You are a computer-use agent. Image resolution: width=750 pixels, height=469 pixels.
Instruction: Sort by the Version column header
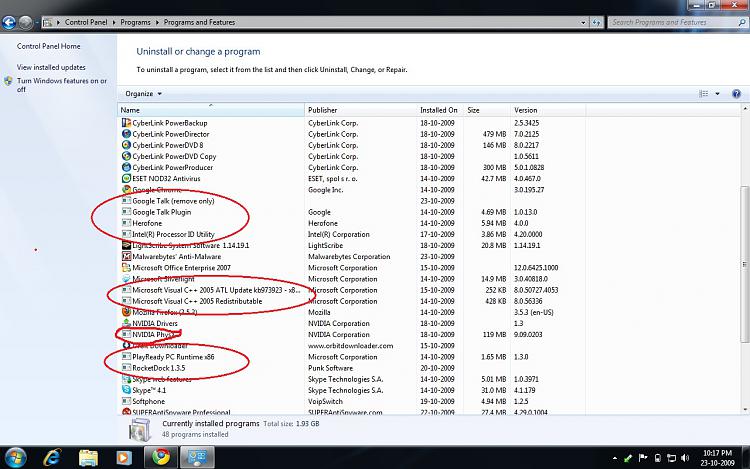548,110
